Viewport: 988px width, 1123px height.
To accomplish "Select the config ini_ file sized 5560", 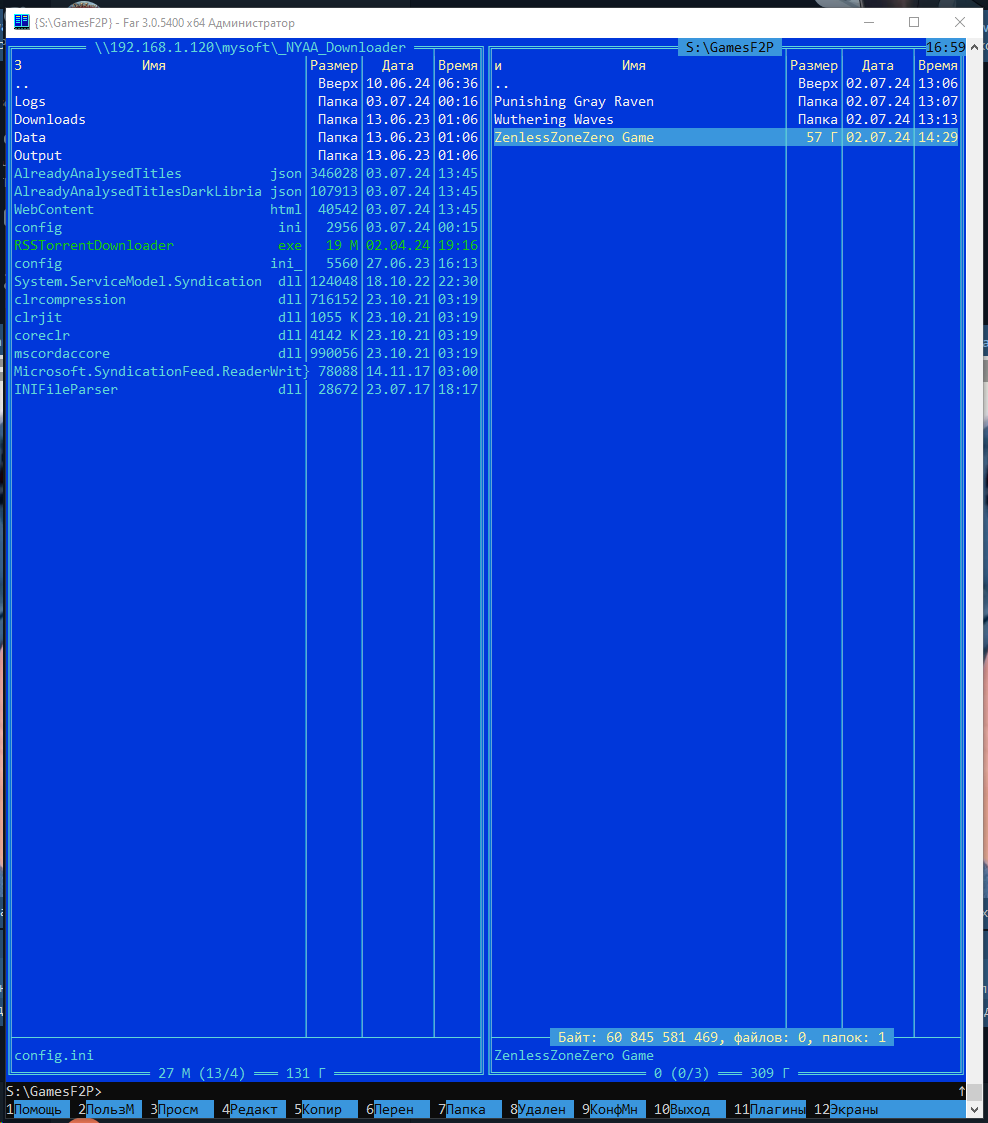I will pos(246,264).
